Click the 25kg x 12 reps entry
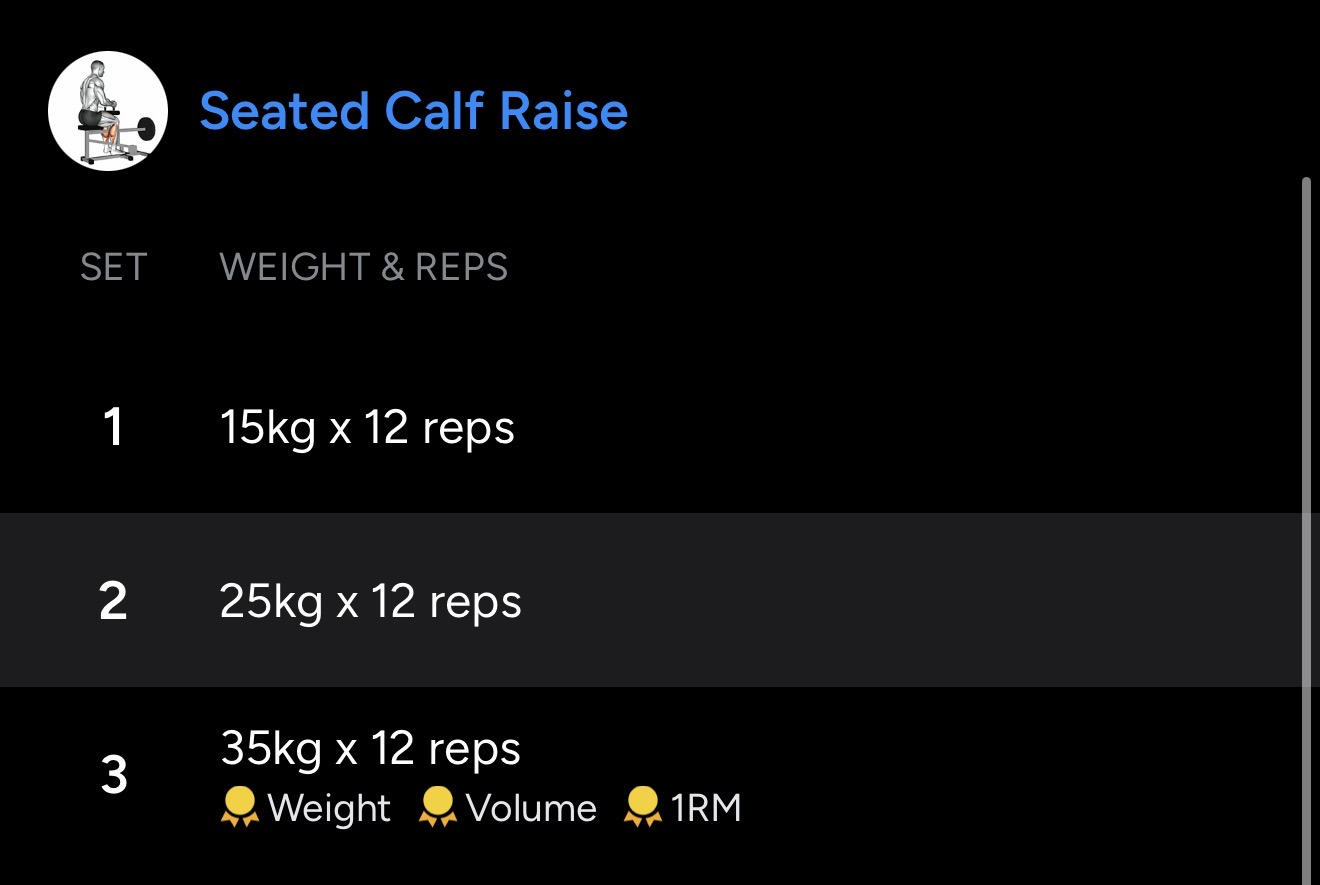 (x=370, y=602)
